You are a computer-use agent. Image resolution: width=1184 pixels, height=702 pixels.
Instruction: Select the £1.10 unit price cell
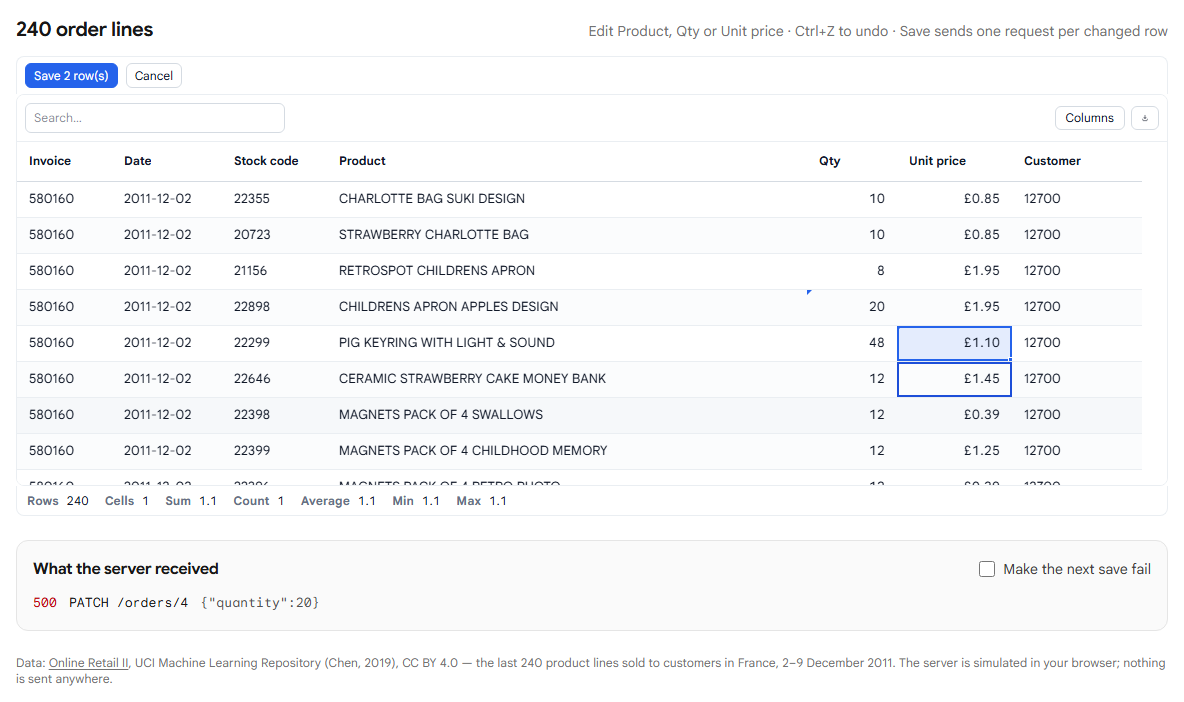(x=954, y=343)
